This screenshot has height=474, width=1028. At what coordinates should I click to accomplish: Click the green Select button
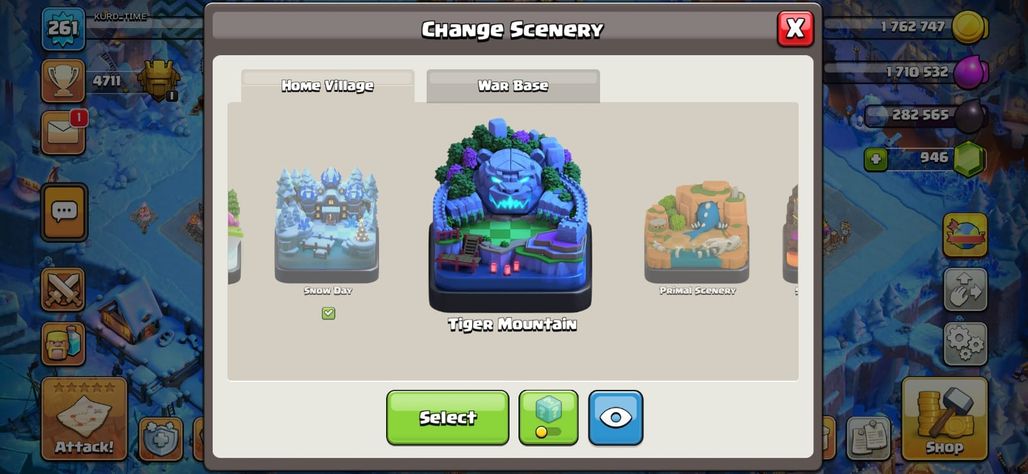click(x=448, y=418)
